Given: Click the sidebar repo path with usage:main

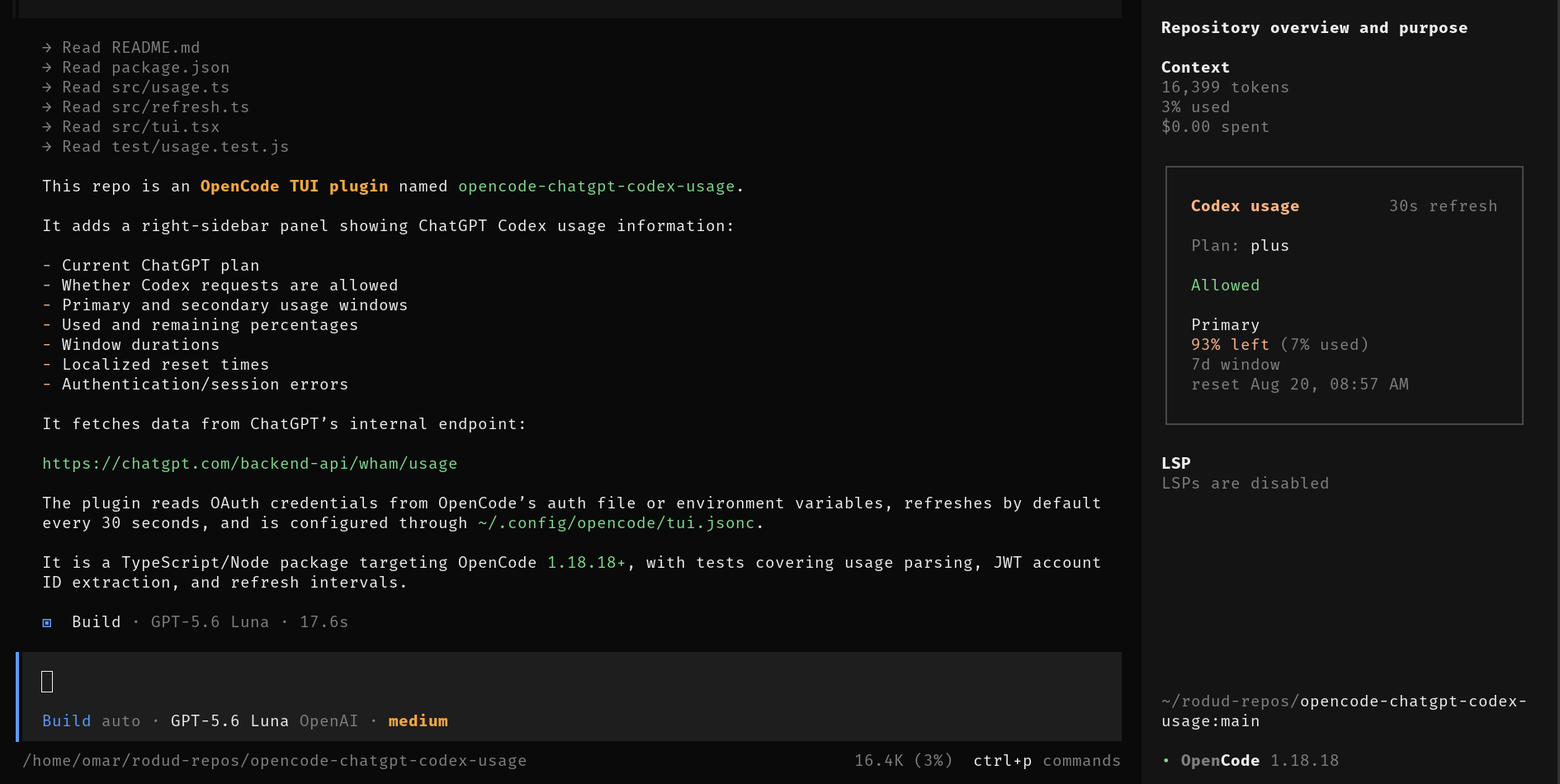Looking at the screenshot, I should pos(1344,711).
